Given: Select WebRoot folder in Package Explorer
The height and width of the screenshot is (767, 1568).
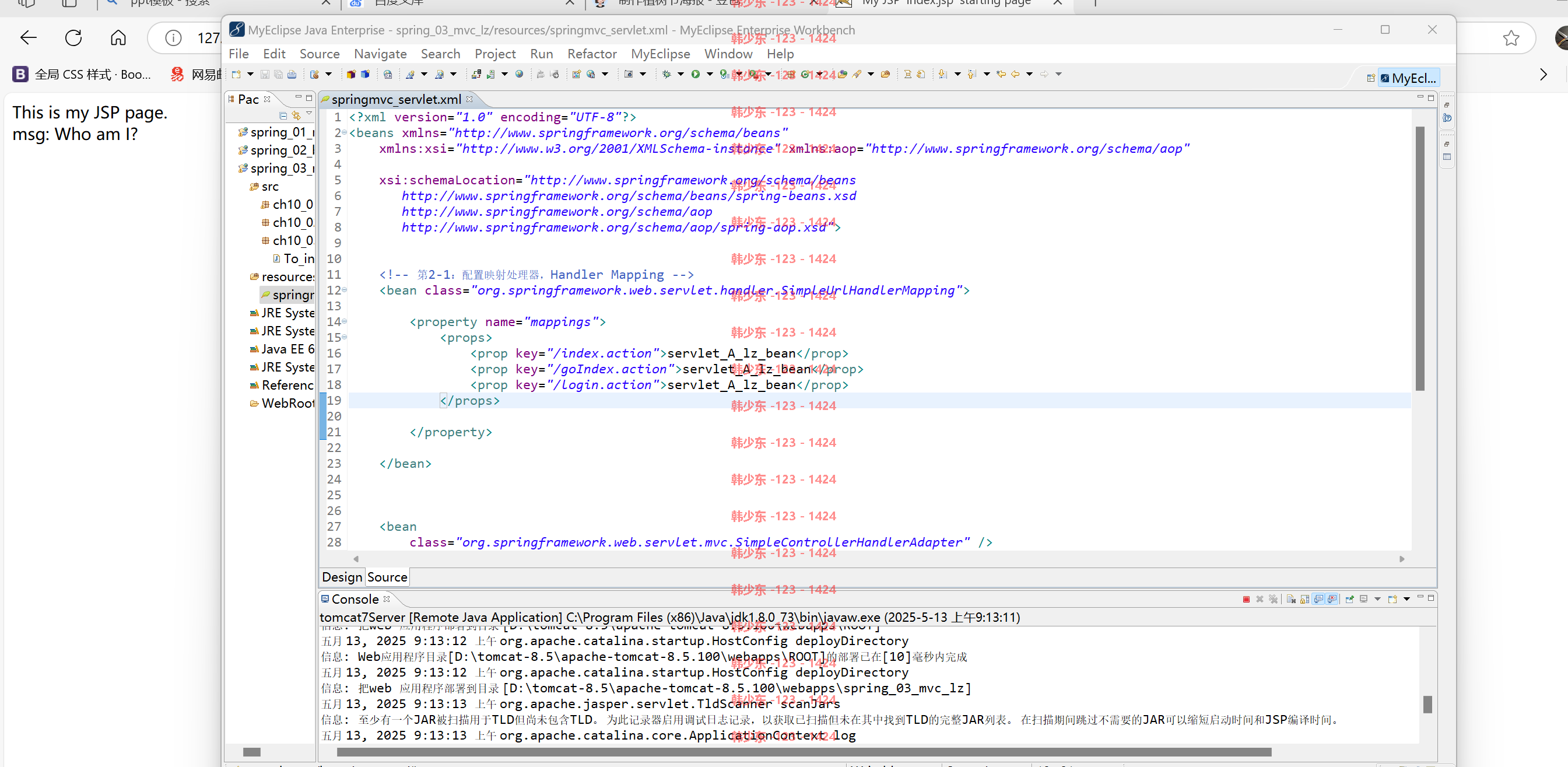Looking at the screenshot, I should coord(283,403).
